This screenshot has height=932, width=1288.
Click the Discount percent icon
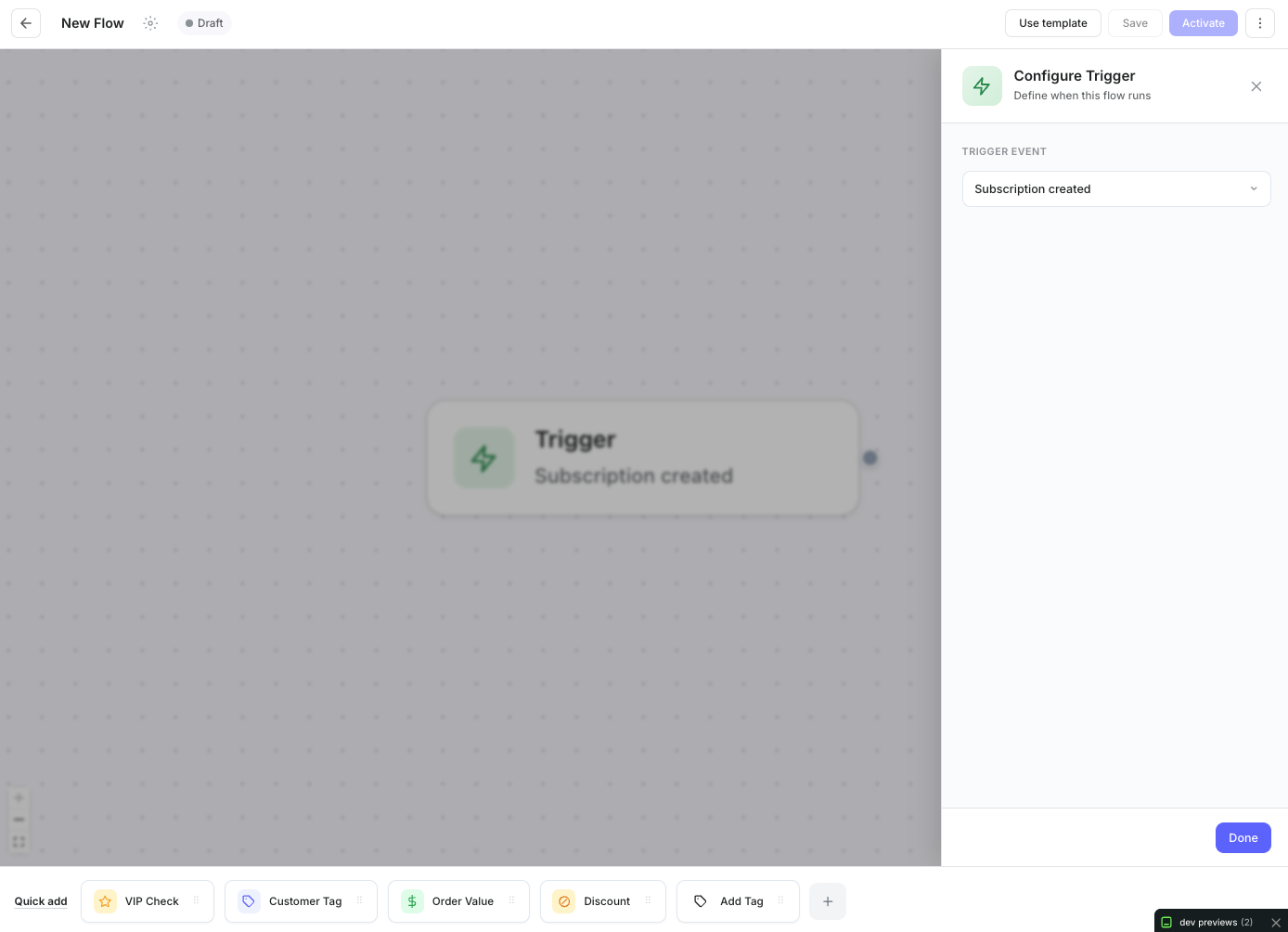point(564,901)
